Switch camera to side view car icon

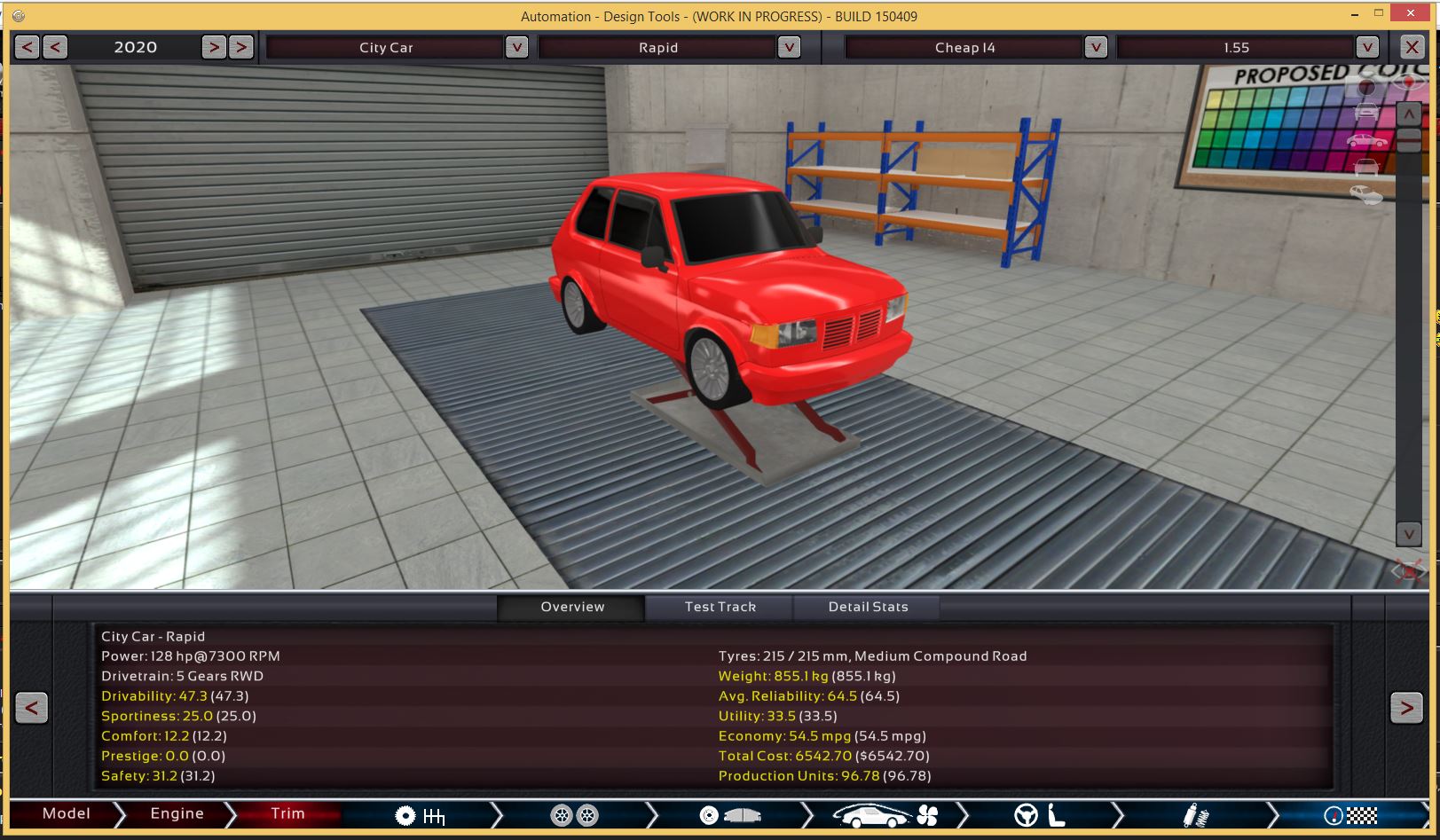[1366, 140]
